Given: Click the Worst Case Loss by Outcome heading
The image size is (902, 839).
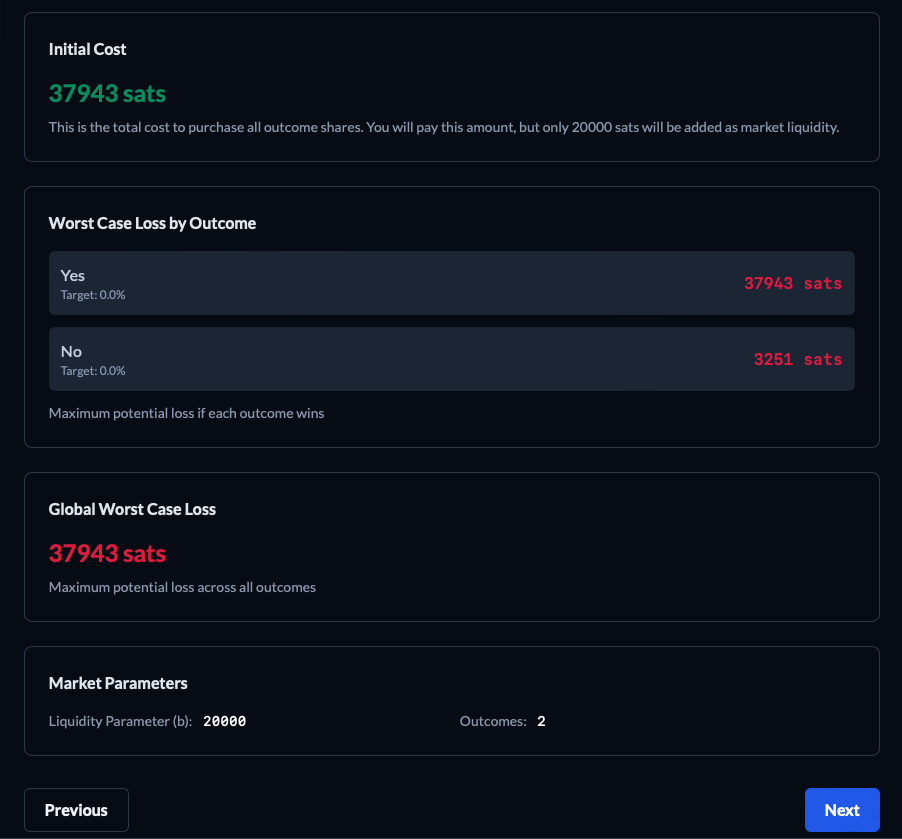Looking at the screenshot, I should (152, 223).
